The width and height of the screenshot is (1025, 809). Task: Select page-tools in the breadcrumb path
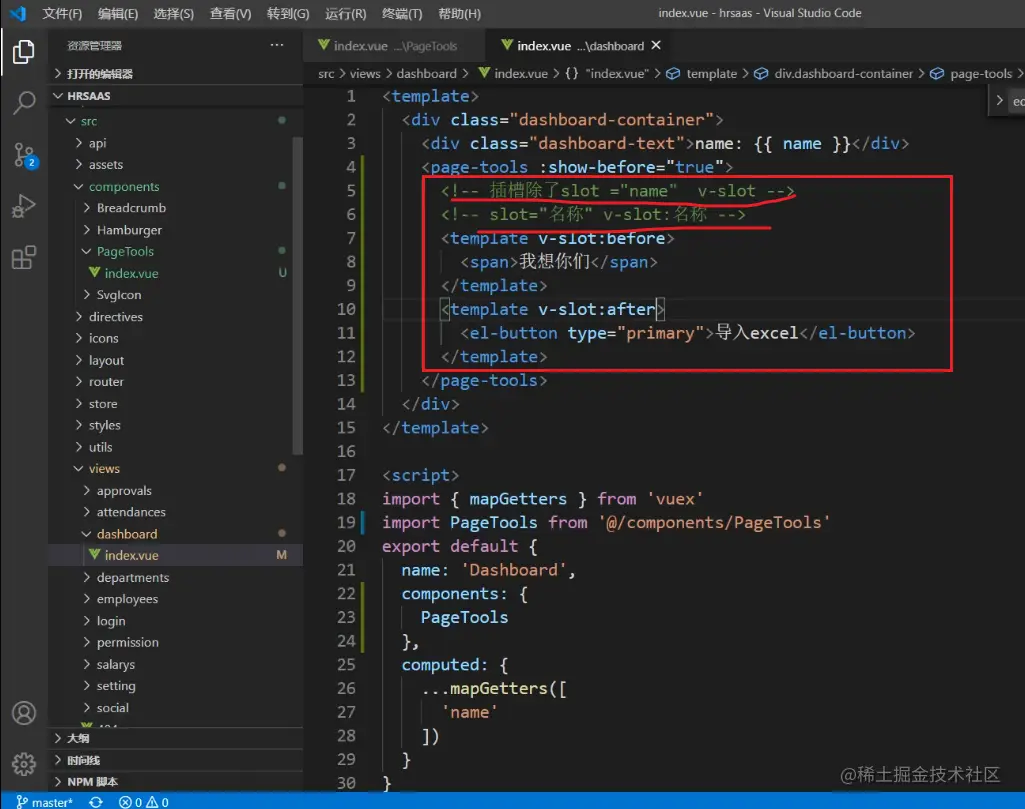pos(980,74)
